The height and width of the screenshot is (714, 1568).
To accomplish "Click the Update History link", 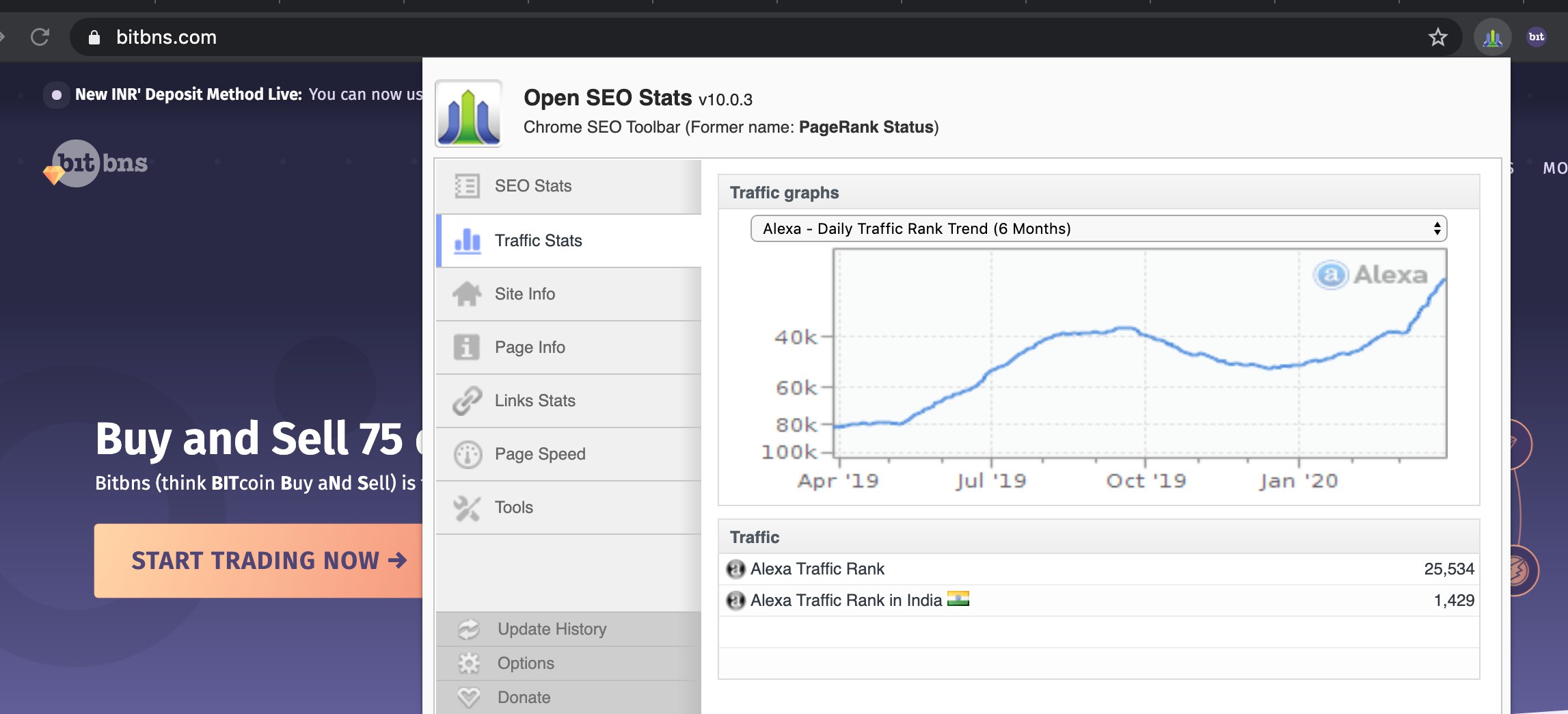I will click(552, 629).
